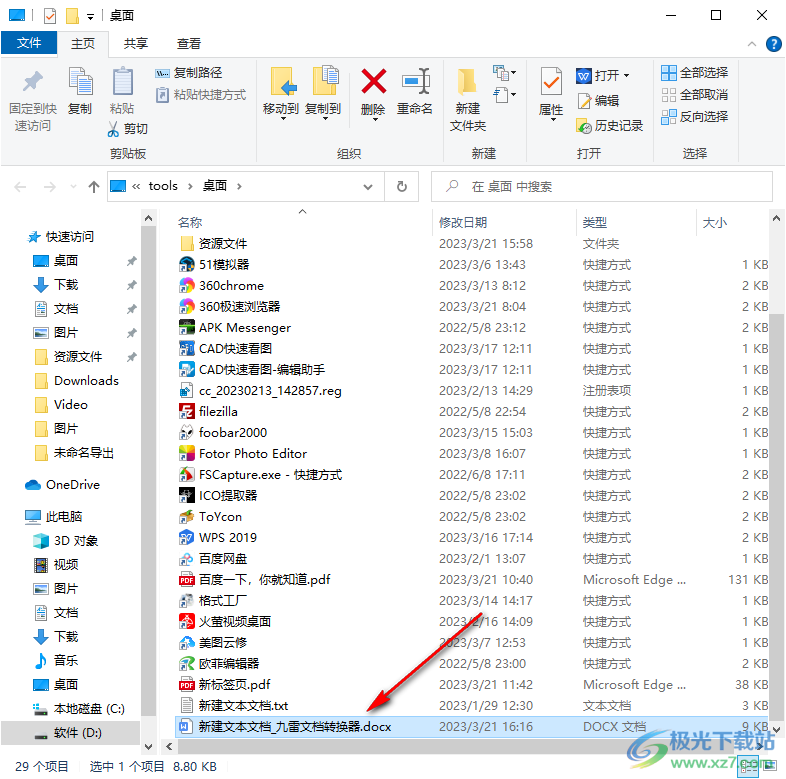The height and width of the screenshot is (779, 786).
Task: Go up one folder level arrow
Action: click(94, 186)
